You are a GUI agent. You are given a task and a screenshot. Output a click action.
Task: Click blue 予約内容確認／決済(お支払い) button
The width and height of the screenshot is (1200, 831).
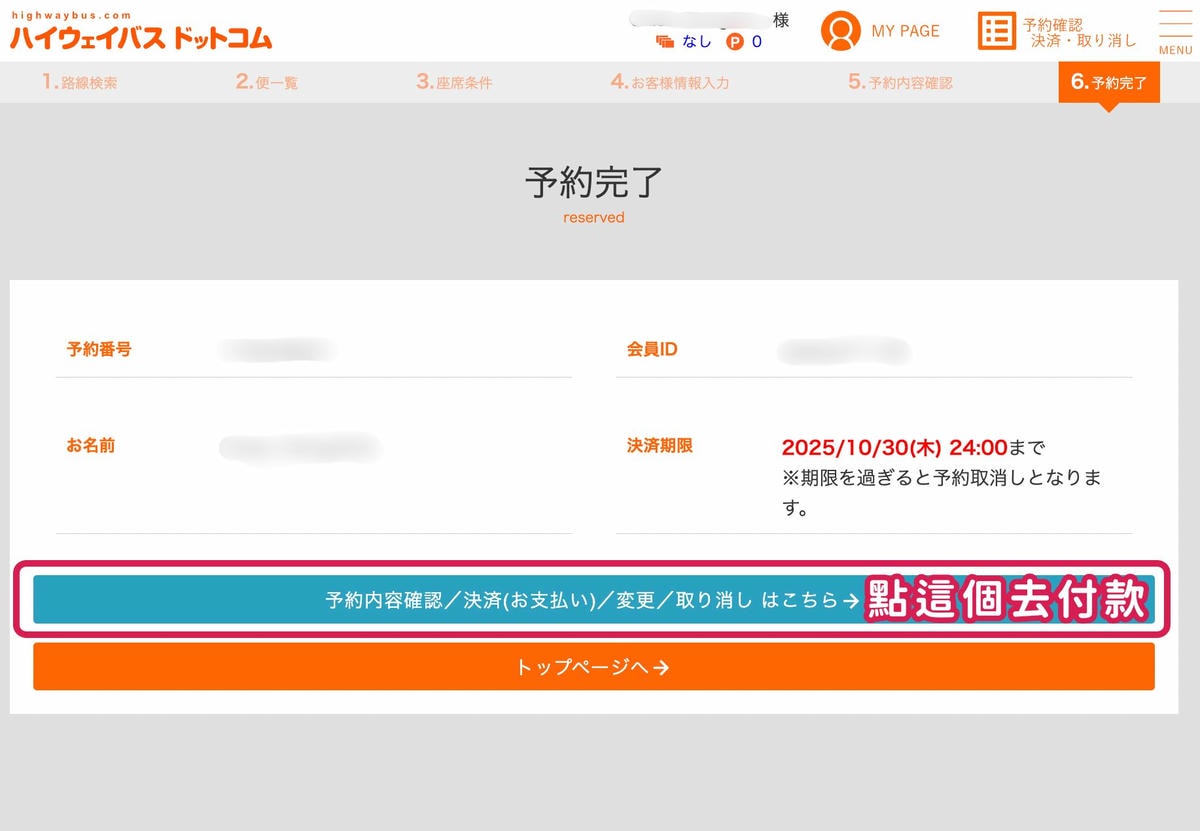click(x=594, y=600)
